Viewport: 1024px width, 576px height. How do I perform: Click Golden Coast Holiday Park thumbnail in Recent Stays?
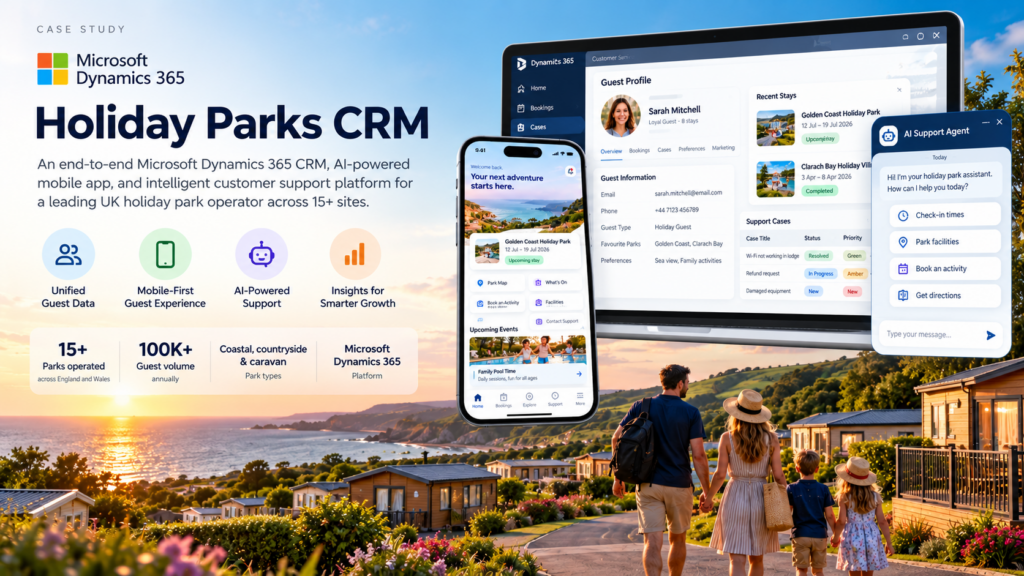tap(775, 127)
